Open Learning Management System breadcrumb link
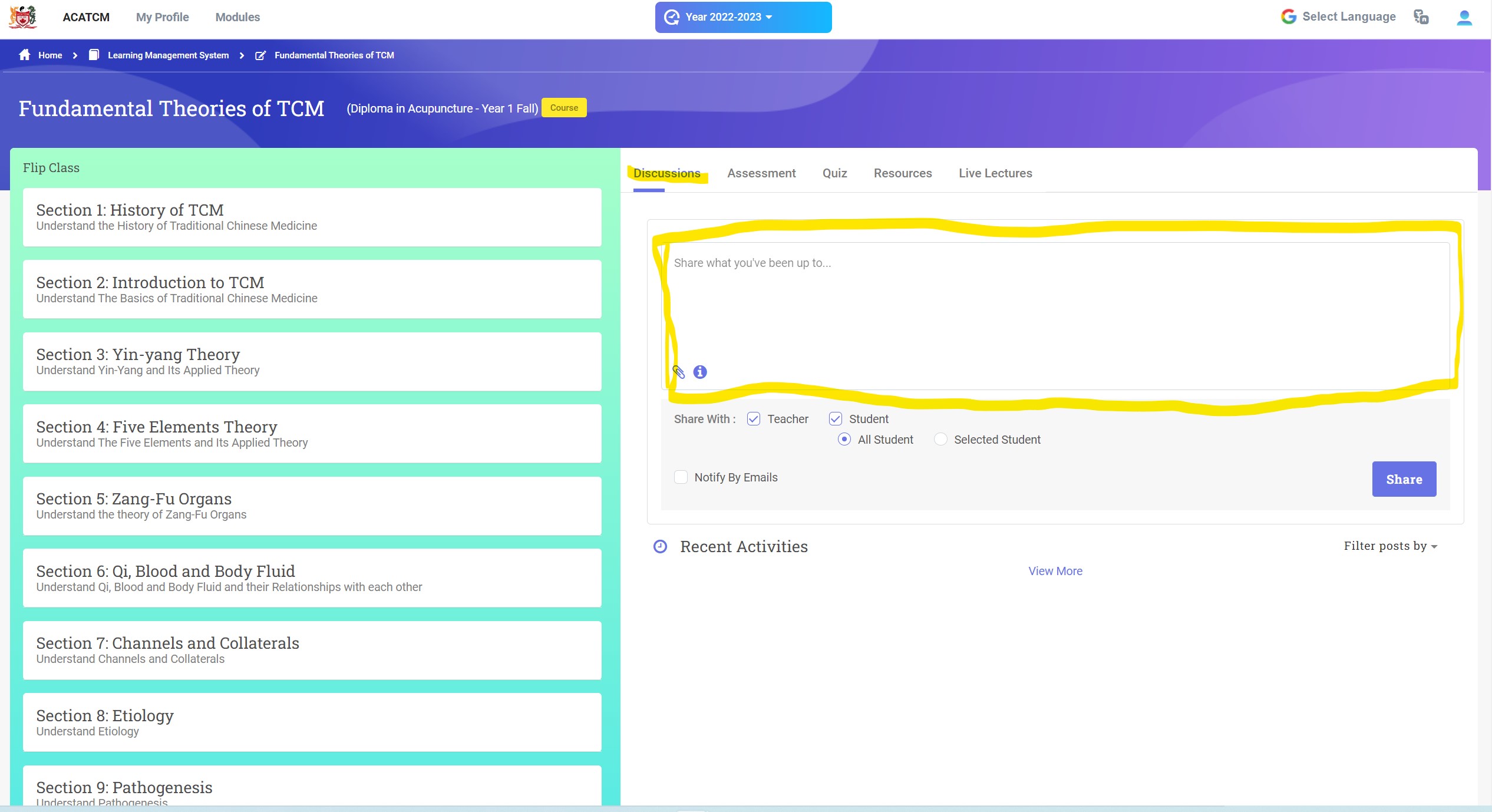This screenshot has width=1492, height=812. pos(168,55)
